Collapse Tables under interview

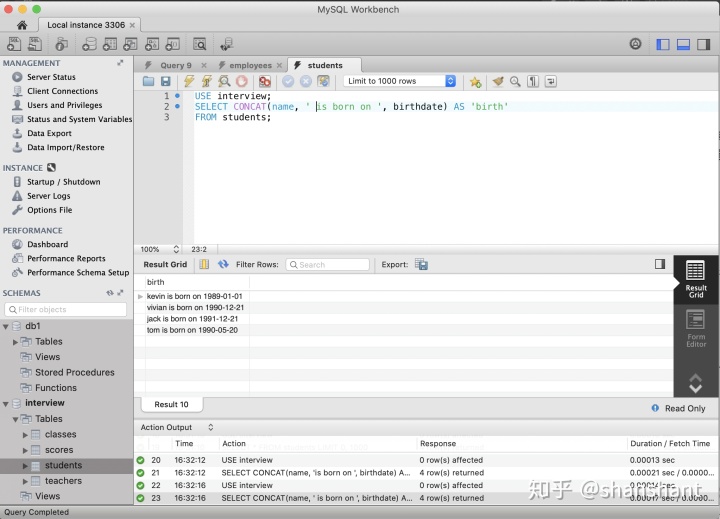(x=15, y=419)
